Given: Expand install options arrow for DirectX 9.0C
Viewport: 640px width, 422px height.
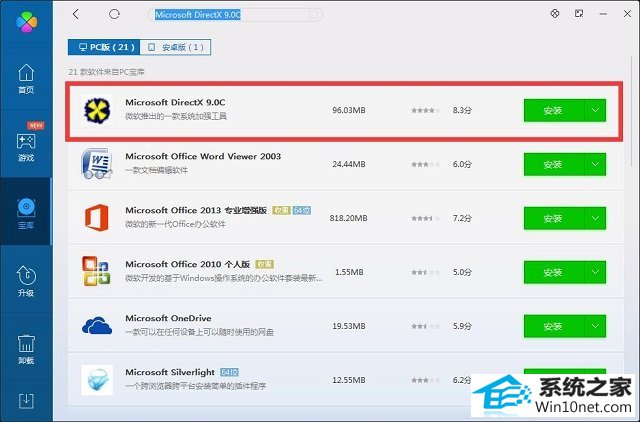Looking at the screenshot, I should click(595, 111).
